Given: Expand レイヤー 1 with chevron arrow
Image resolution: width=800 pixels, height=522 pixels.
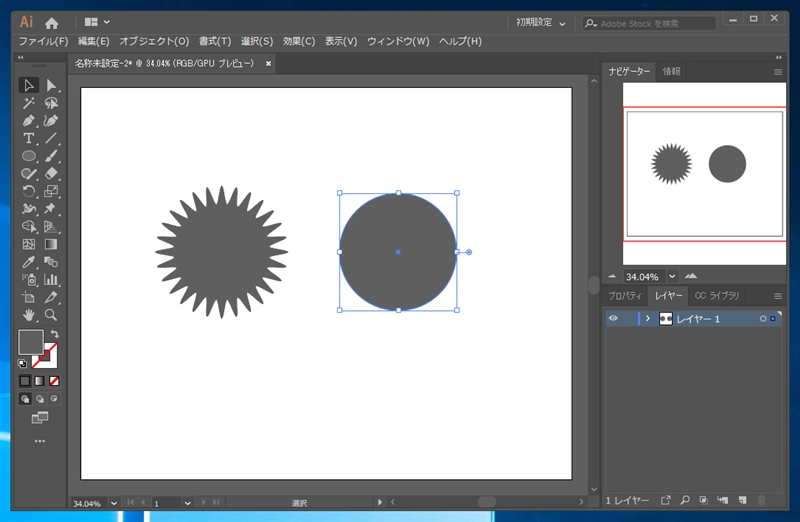Looking at the screenshot, I should (x=648, y=318).
